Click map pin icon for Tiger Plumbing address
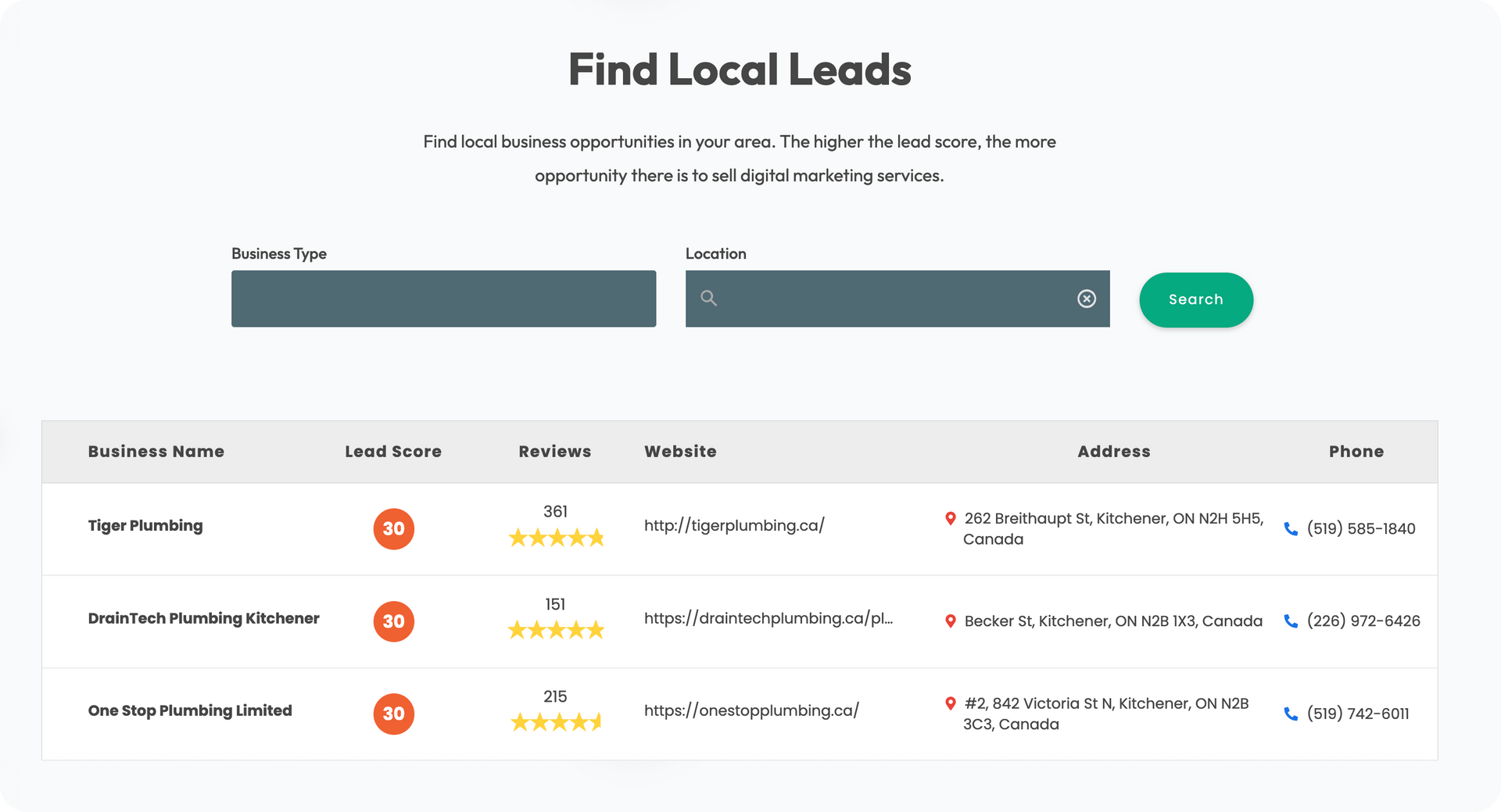Screen dimensions: 1501x812 [950, 518]
